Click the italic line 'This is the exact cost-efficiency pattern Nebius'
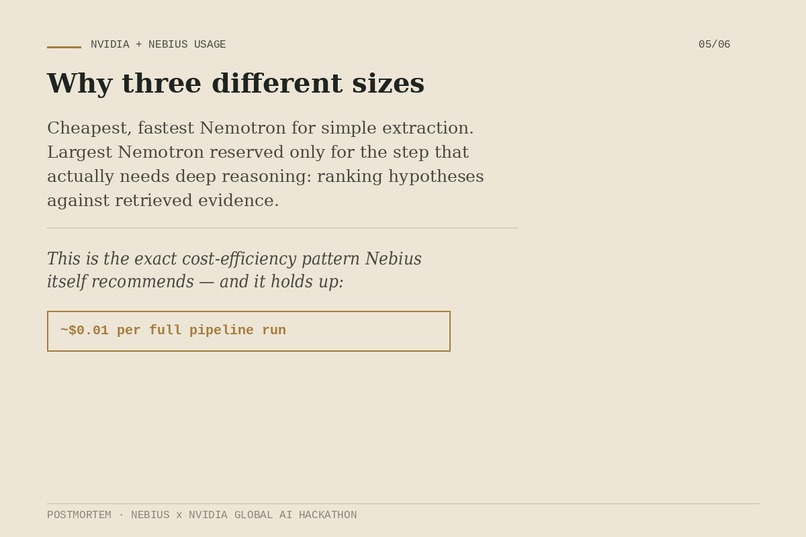 234,258
